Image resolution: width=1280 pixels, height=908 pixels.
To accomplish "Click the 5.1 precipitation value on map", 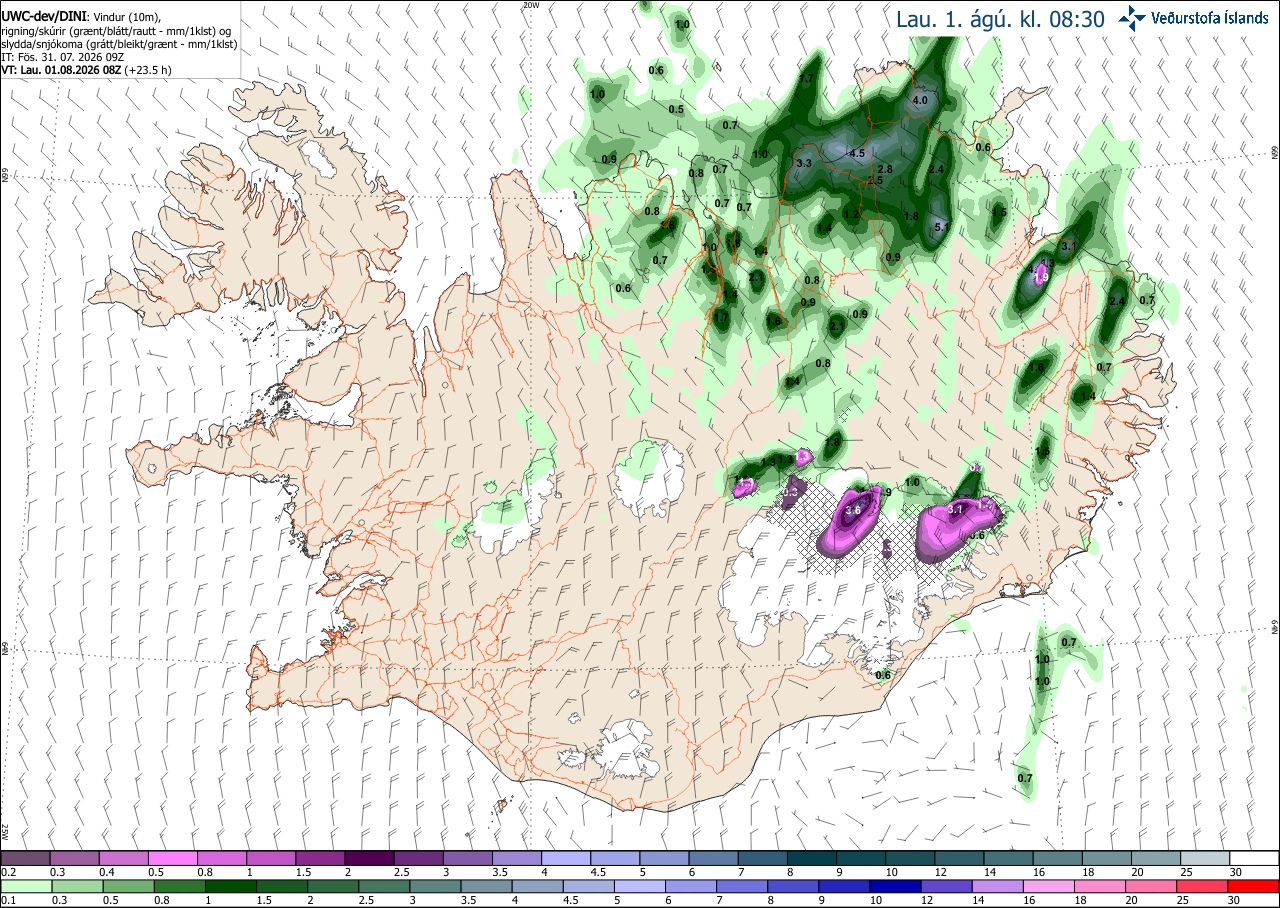I will (941, 228).
